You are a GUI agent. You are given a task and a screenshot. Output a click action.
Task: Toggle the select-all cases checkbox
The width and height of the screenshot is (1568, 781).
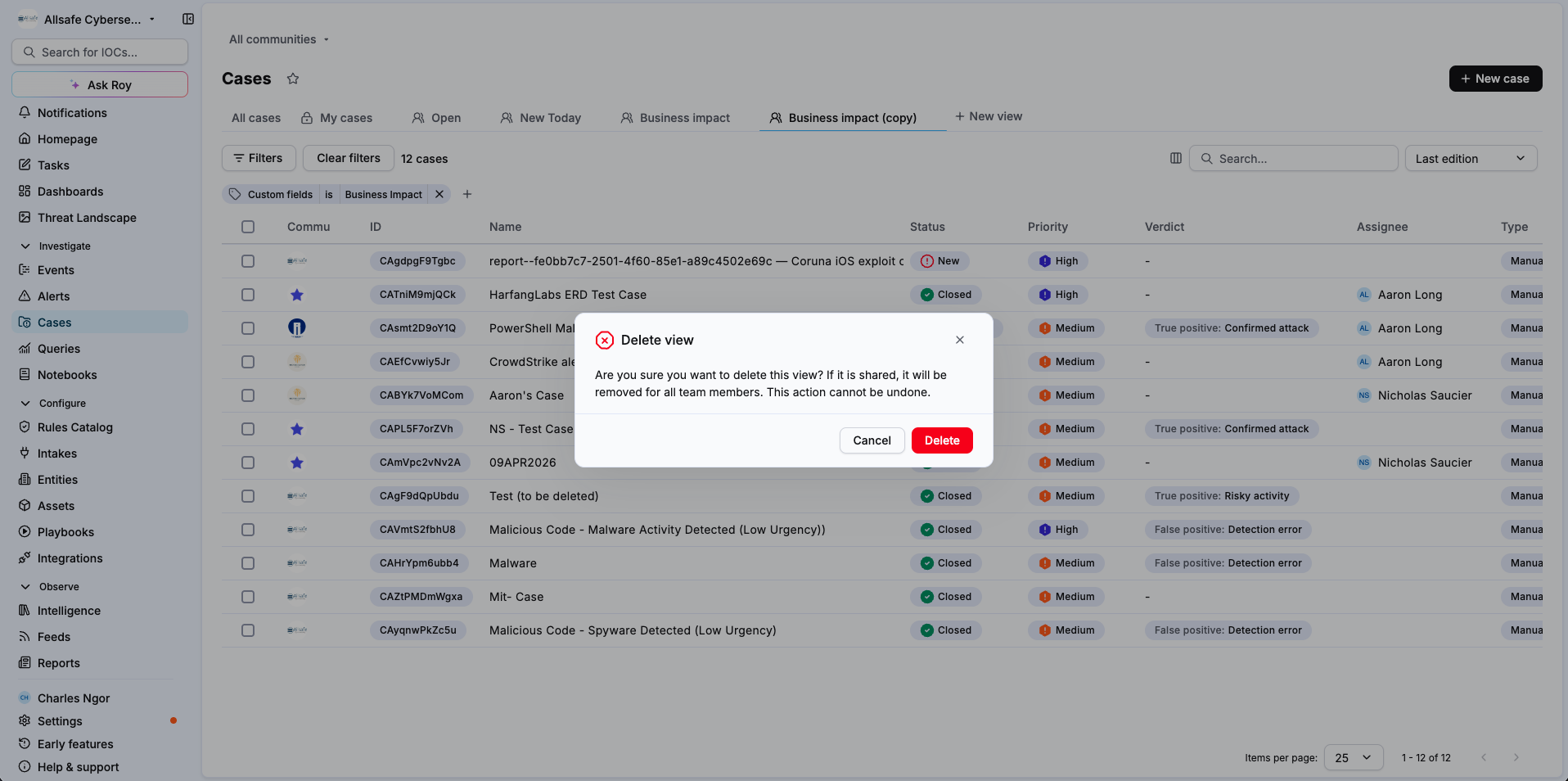pos(248,227)
